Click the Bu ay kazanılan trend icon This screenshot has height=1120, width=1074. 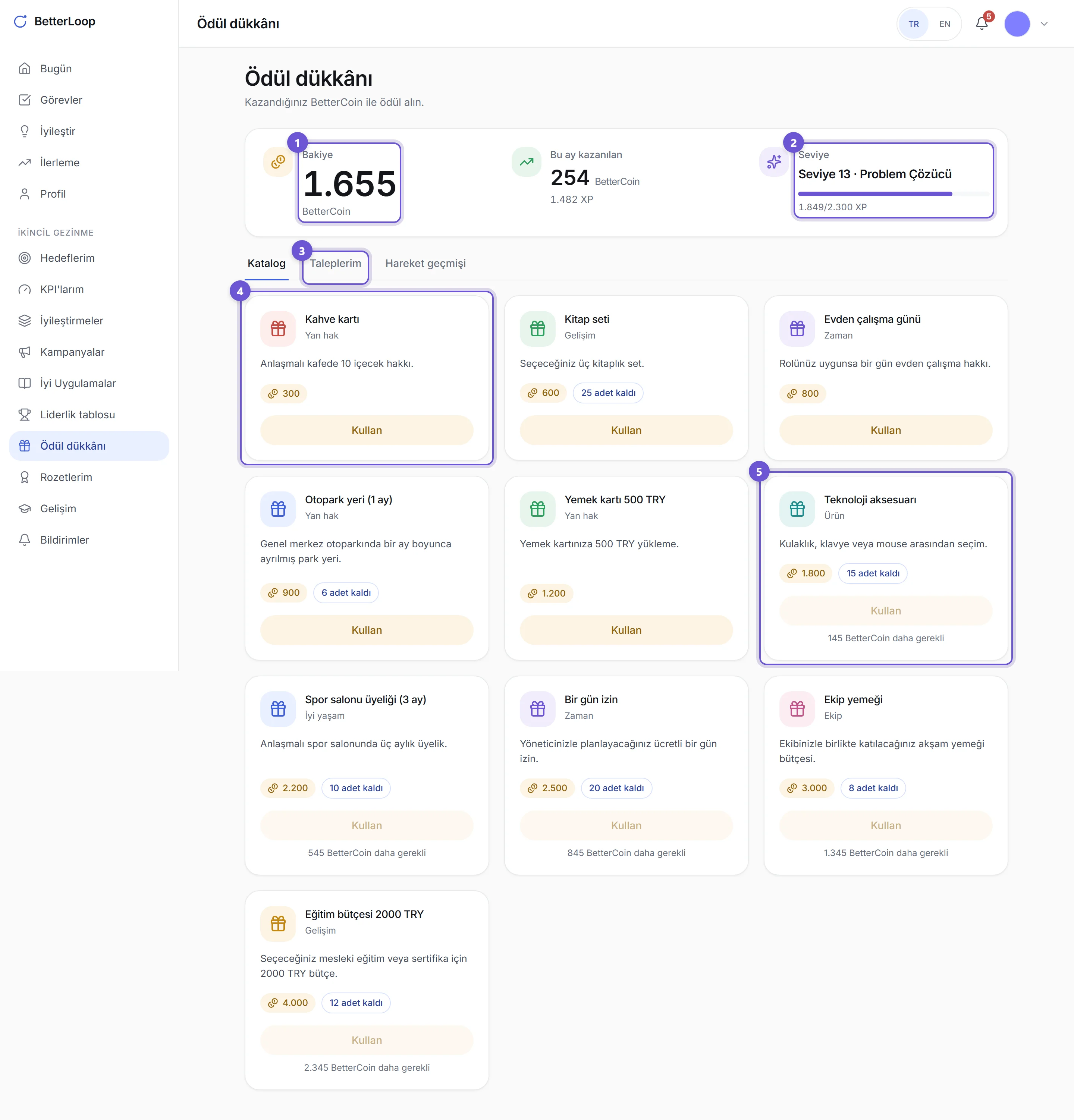527,162
